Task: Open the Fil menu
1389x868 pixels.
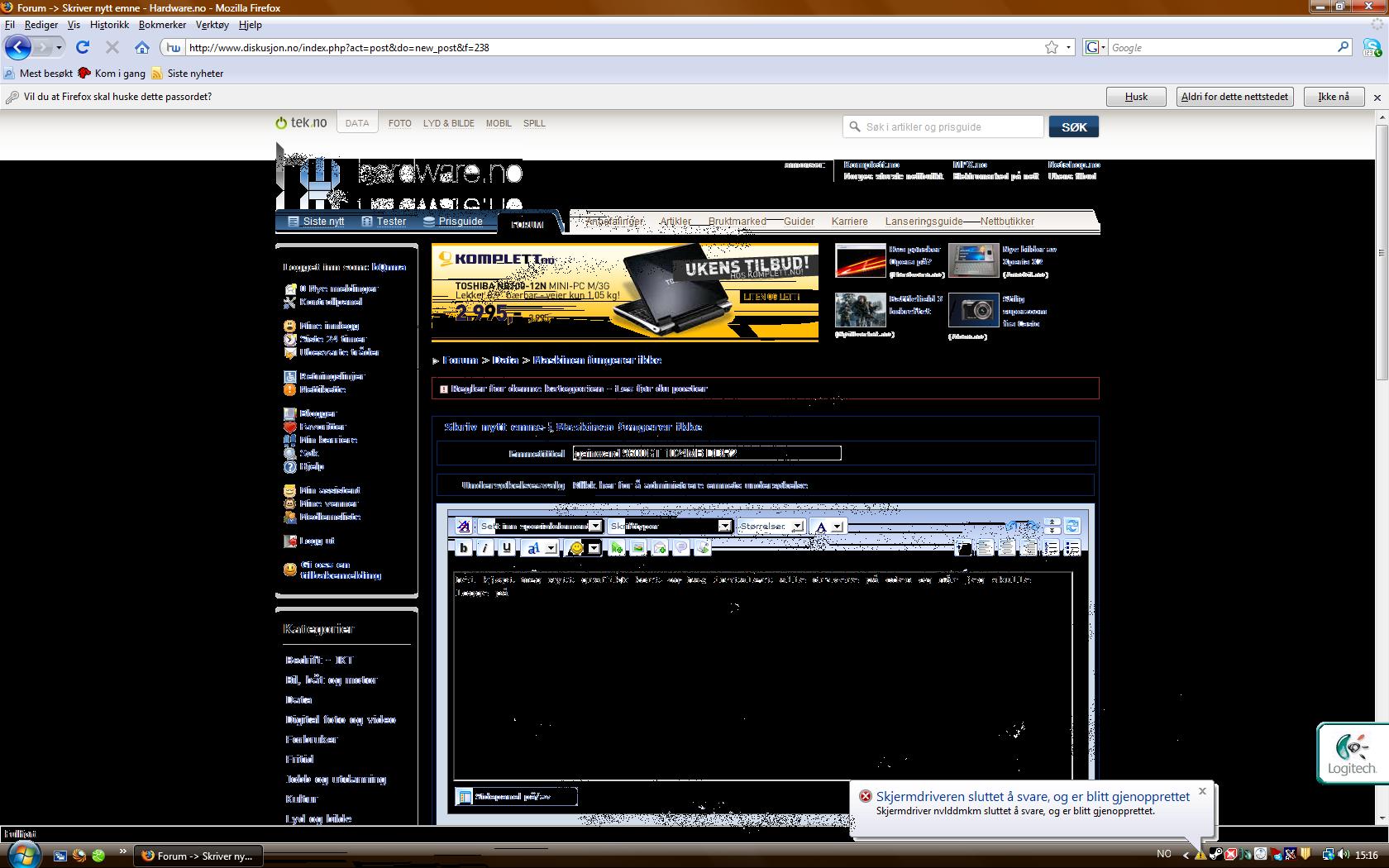Action: [x=10, y=25]
